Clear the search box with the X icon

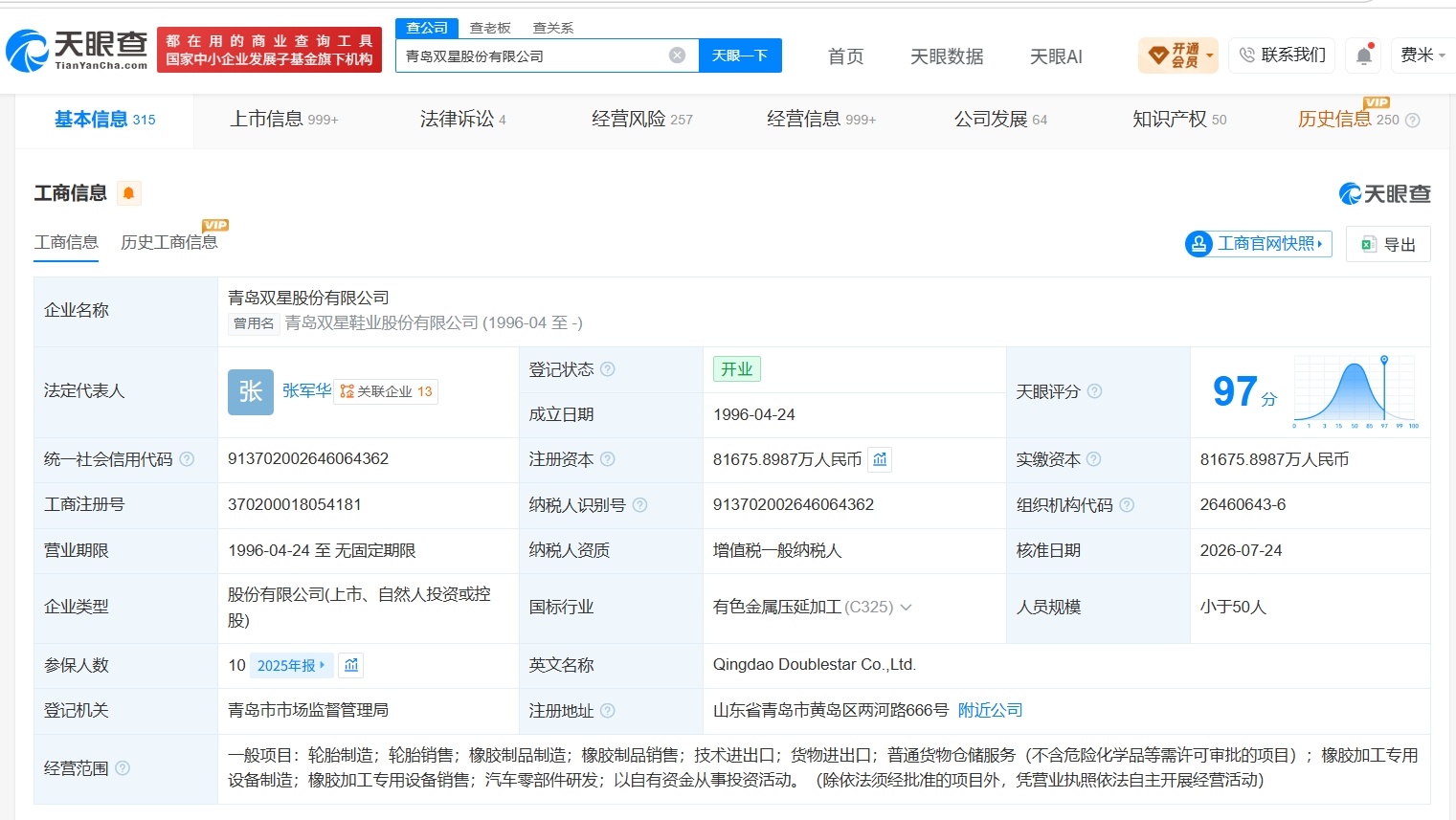(677, 55)
